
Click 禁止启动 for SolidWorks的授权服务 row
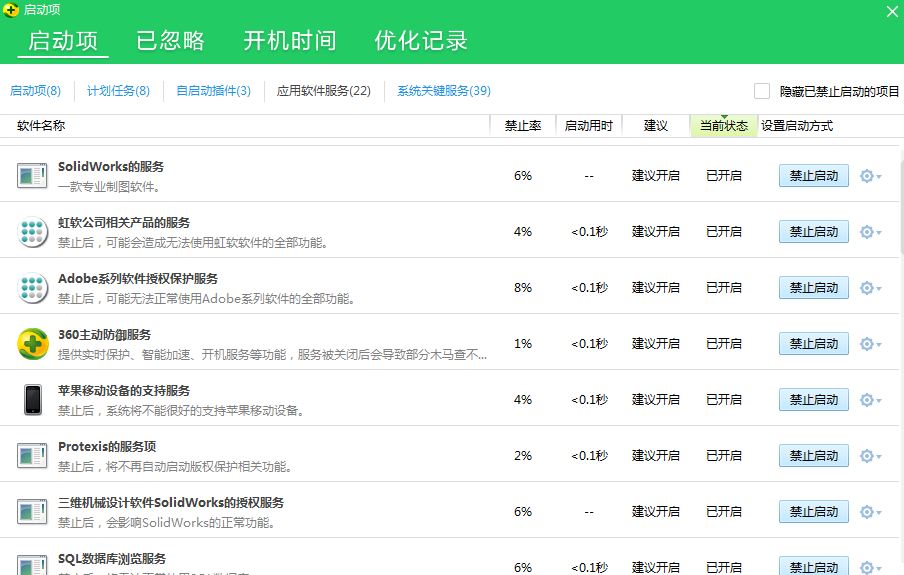[x=813, y=512]
